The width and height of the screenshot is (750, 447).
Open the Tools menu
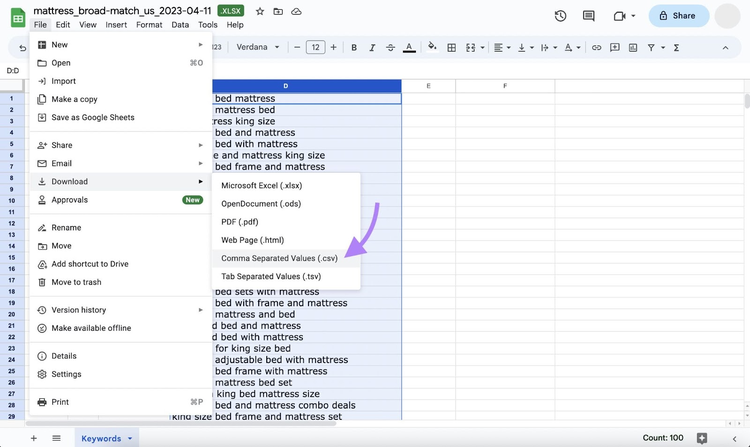(x=208, y=25)
